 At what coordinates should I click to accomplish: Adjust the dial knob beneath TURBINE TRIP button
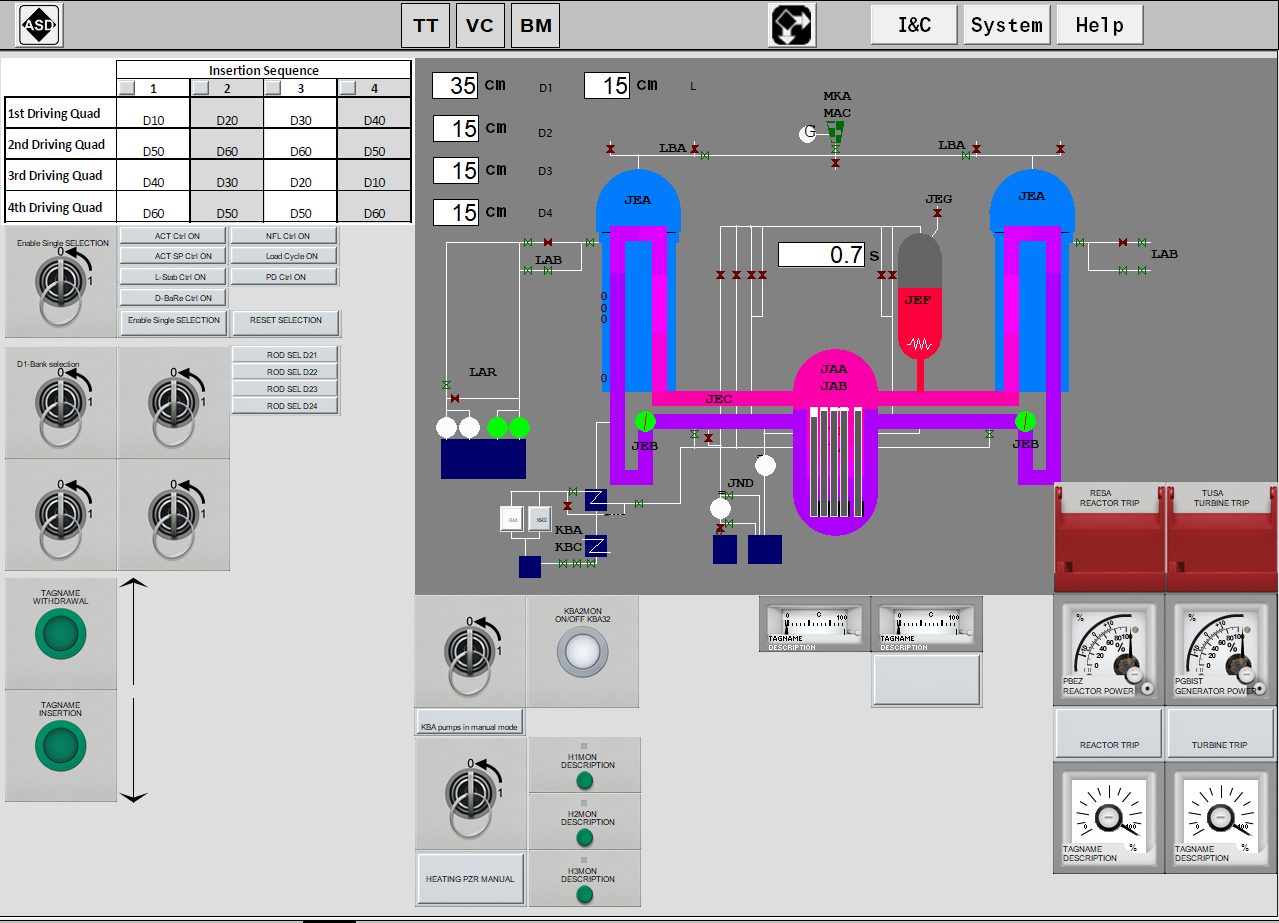coord(1221,818)
